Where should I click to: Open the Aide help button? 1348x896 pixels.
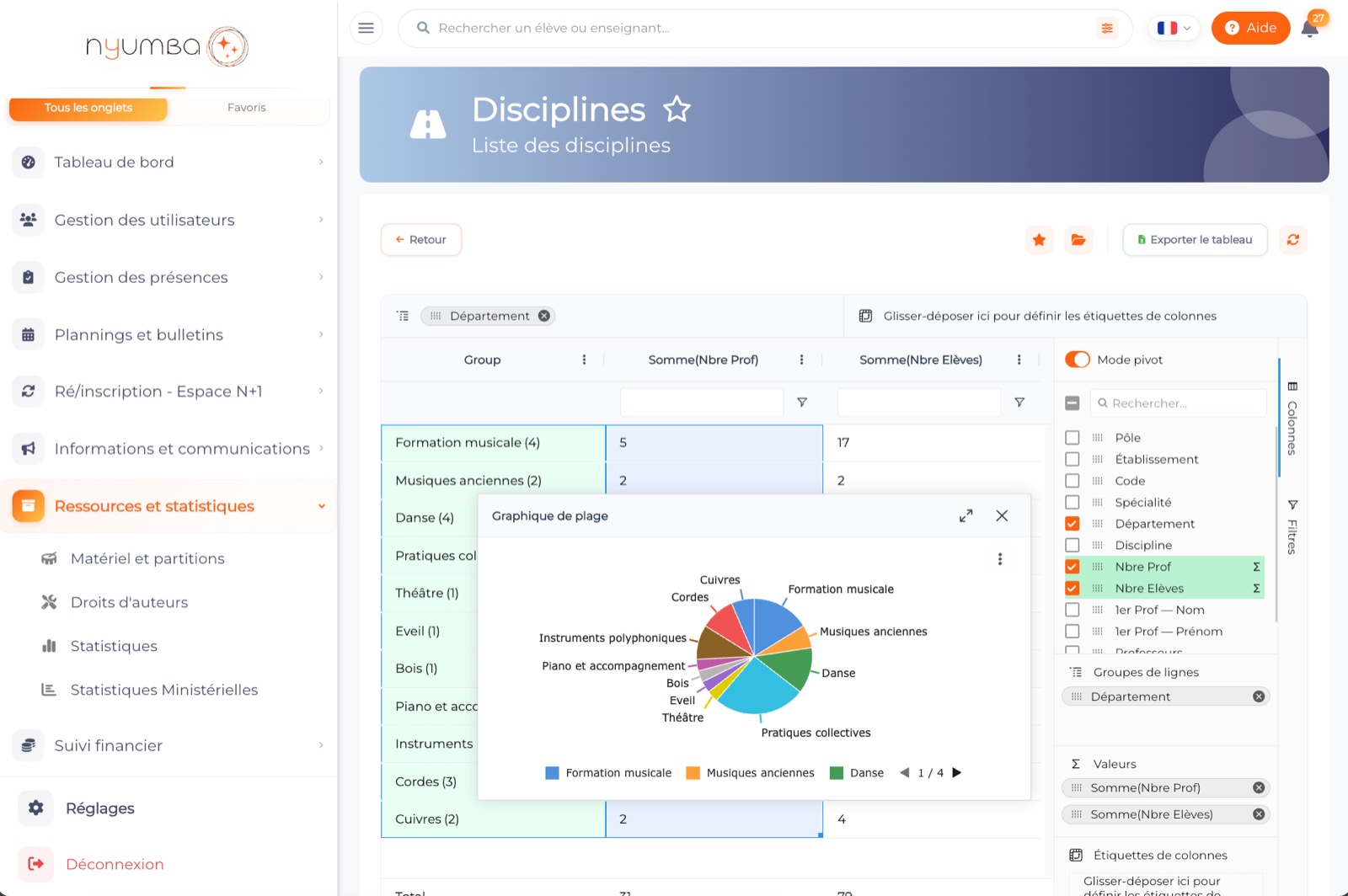pyautogui.click(x=1250, y=28)
